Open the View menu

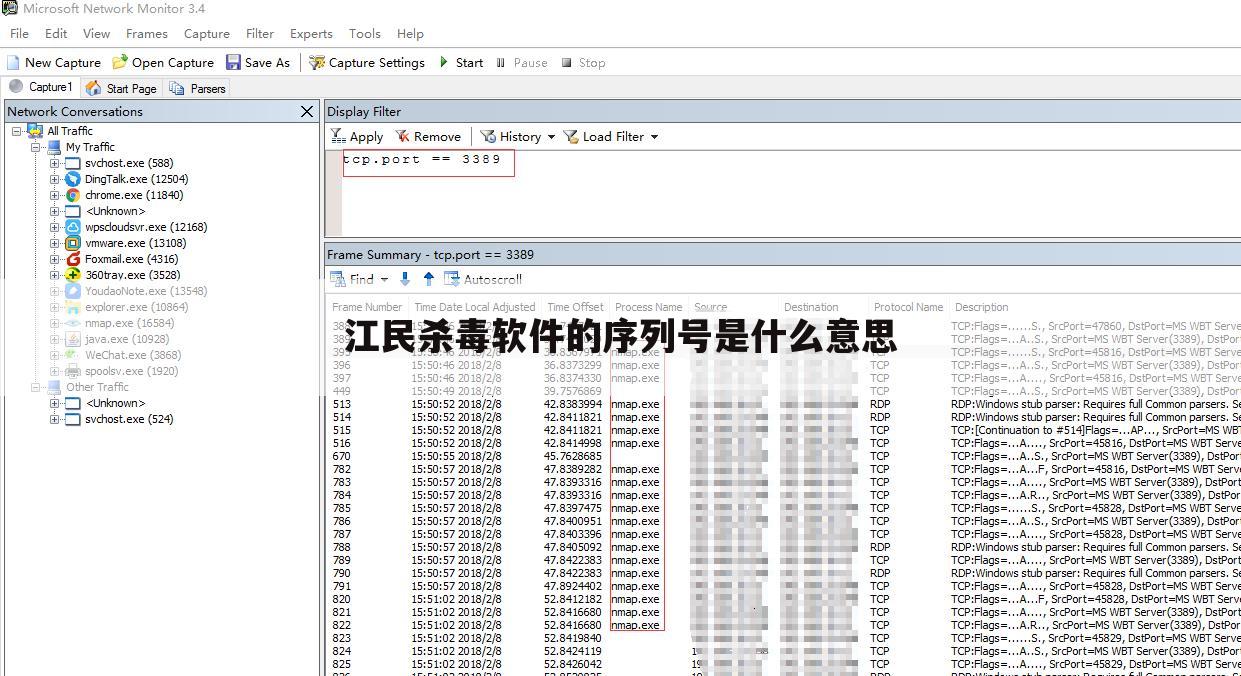coord(96,33)
